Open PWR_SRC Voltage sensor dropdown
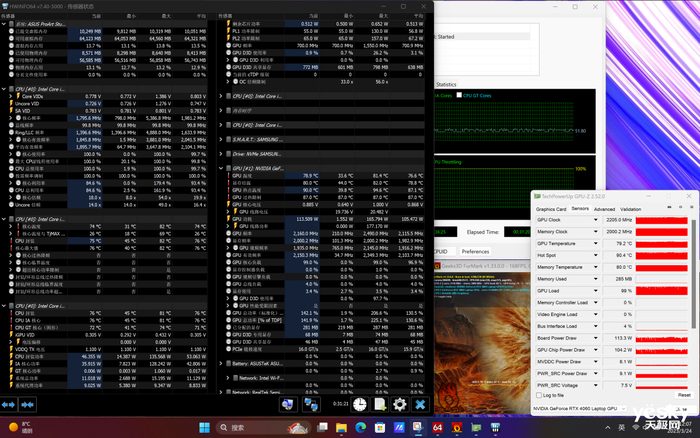Viewport: 700px width, 438px height. point(596,385)
